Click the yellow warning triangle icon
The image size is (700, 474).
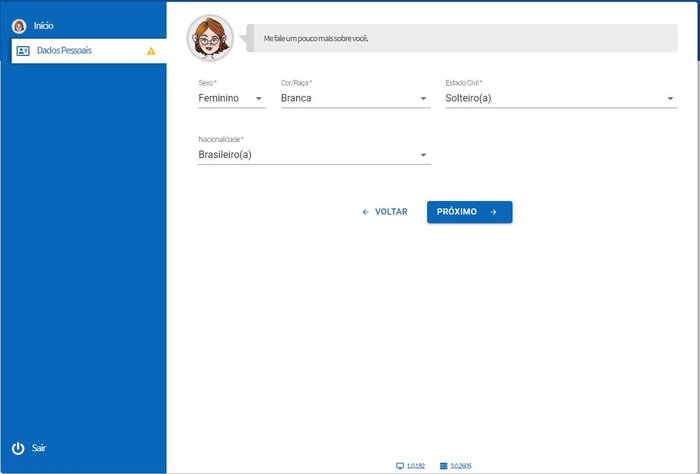151,51
